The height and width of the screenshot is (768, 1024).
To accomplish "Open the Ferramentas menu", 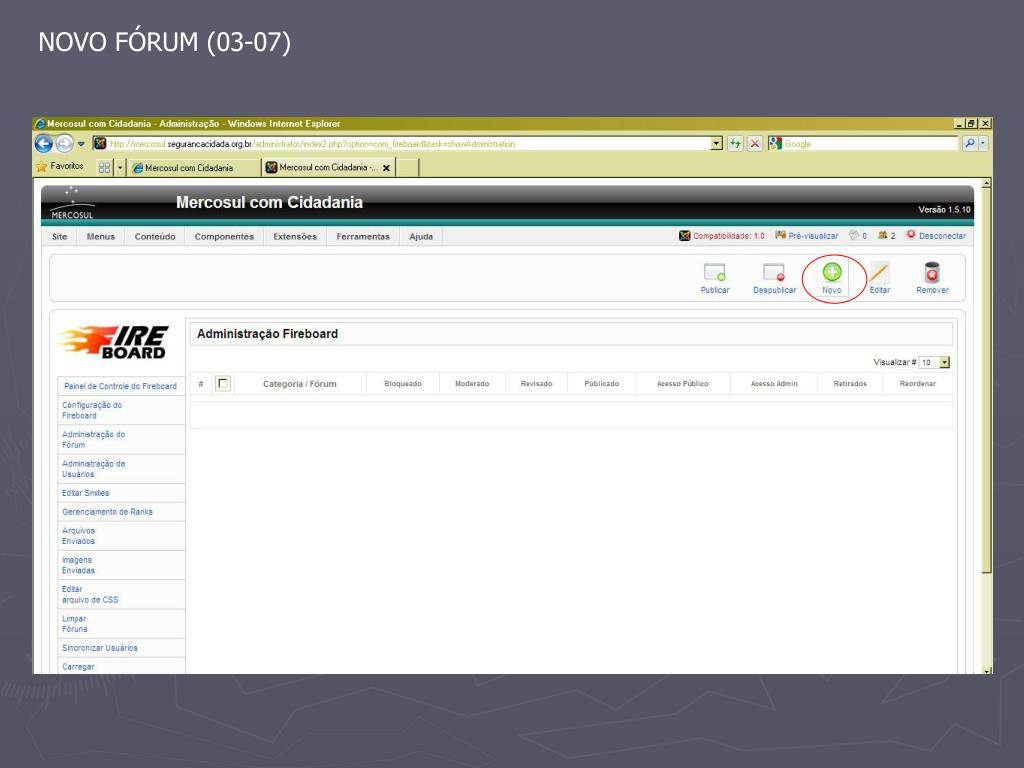I will pyautogui.click(x=363, y=236).
